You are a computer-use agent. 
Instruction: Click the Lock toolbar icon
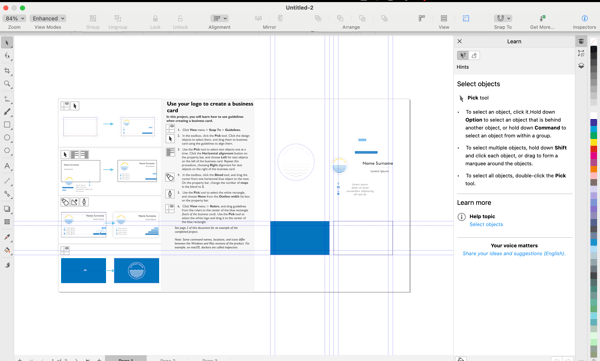click(x=155, y=18)
